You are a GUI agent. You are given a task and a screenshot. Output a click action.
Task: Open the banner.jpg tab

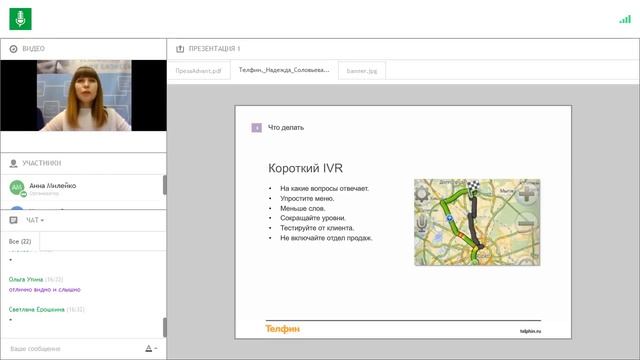tap(362, 71)
